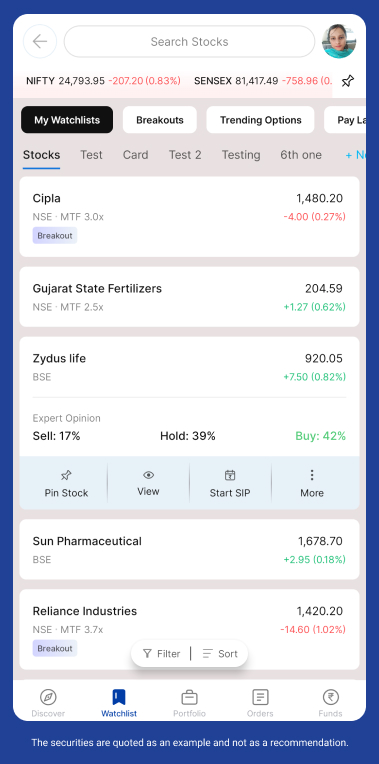Open More options for Zydus life
This screenshot has width=379, height=764.
coord(312,483)
